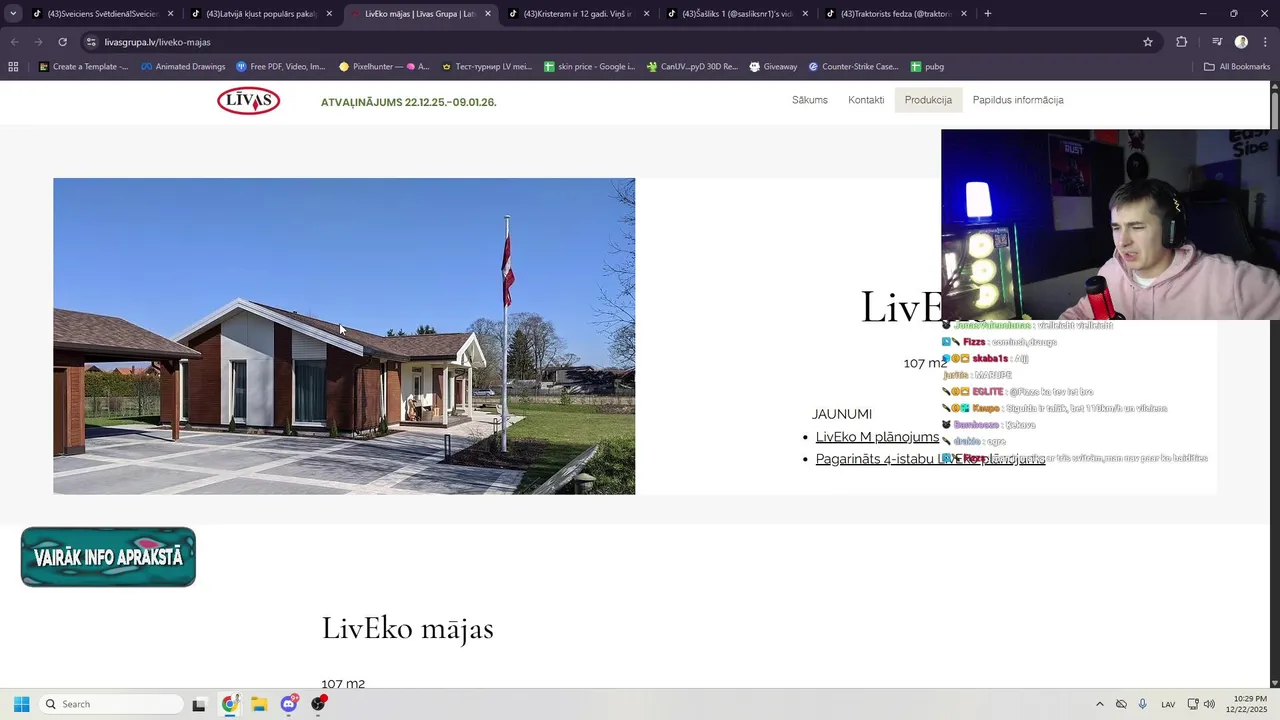Close the Latvijā kļust populārs tab

tap(329, 14)
